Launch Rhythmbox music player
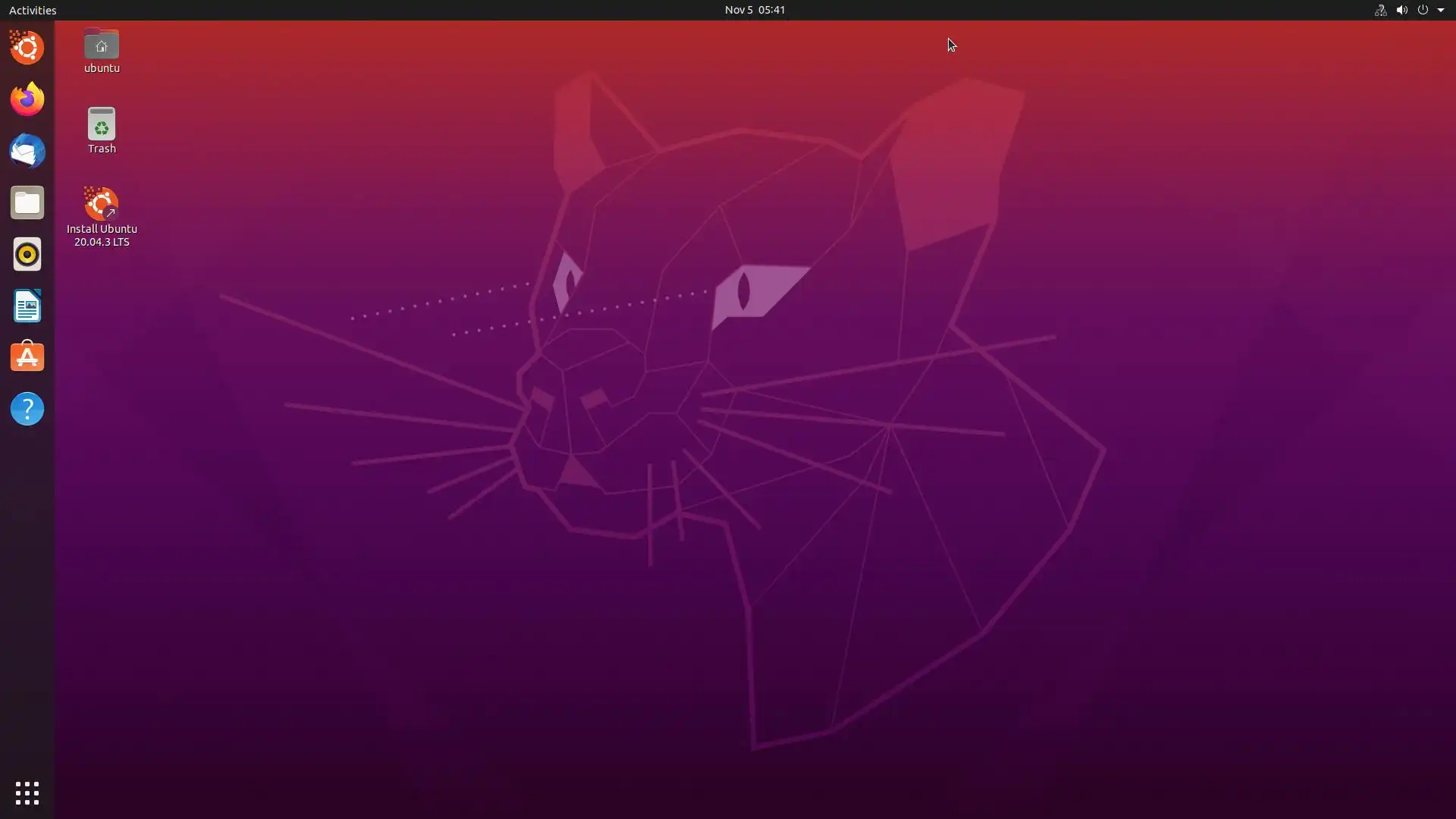The height and width of the screenshot is (819, 1456). coord(27,254)
